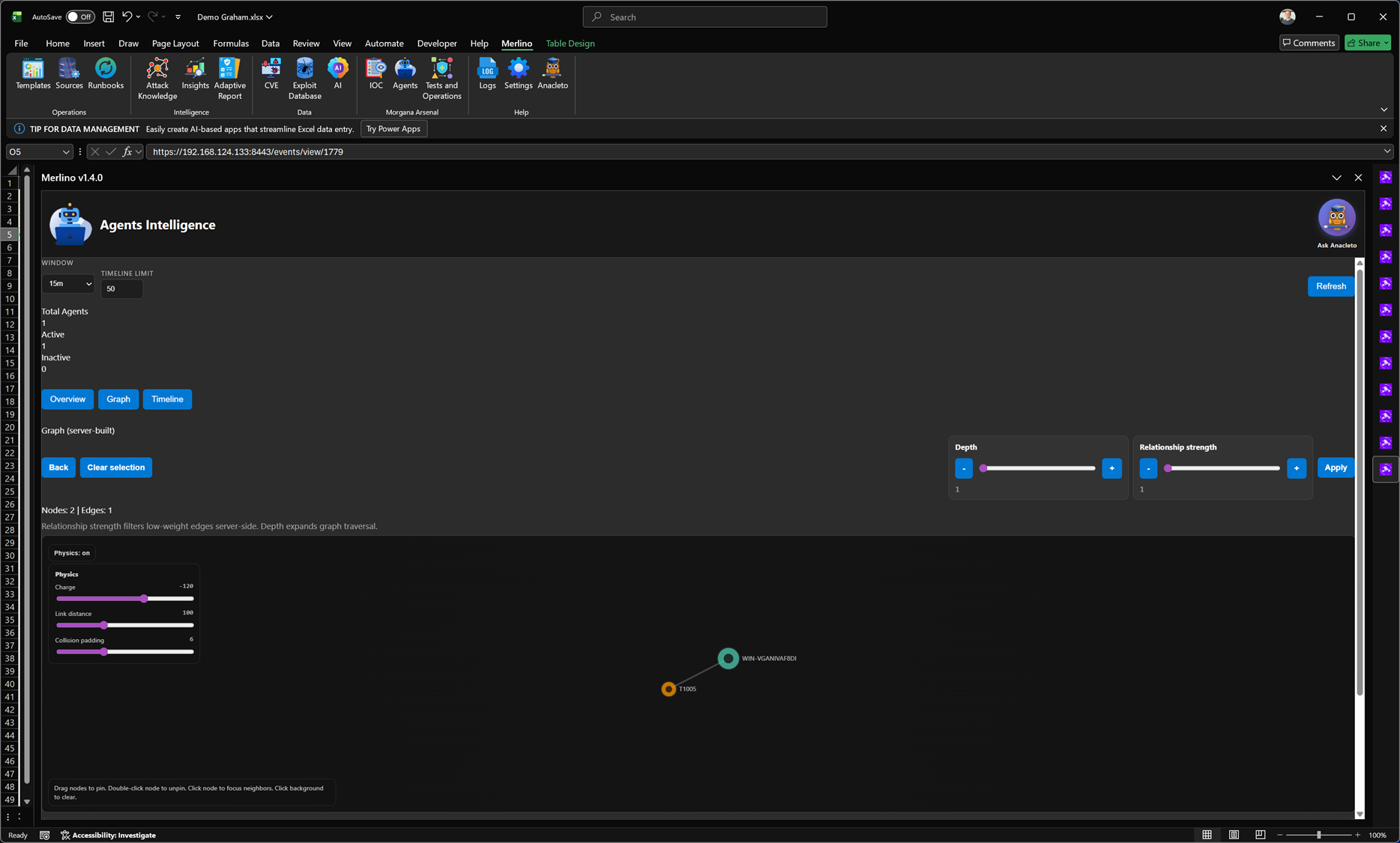Click the CVE ribbon icon
The width and height of the screenshot is (1400, 843).
(271, 74)
